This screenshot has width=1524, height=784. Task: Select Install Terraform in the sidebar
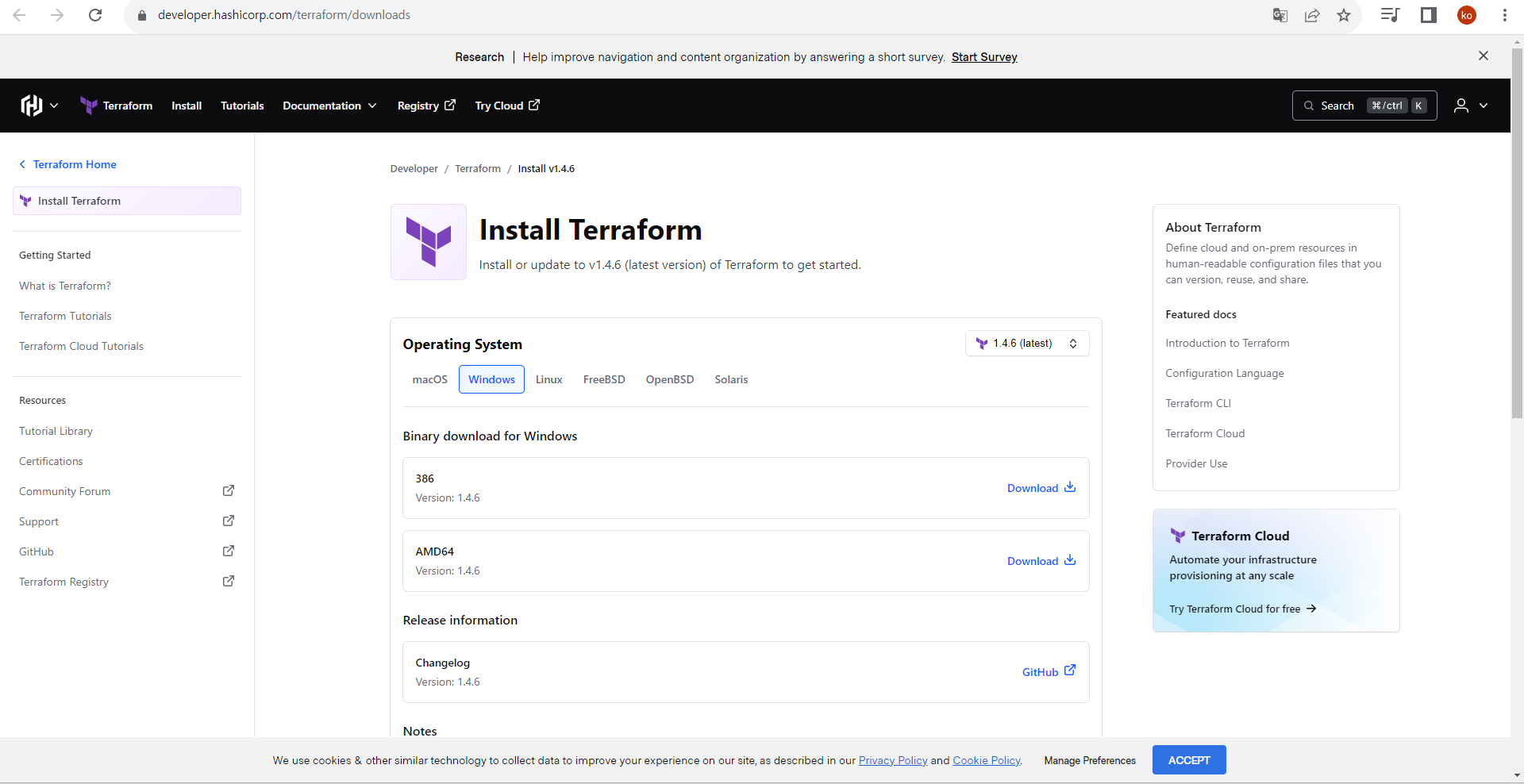[x=127, y=201]
